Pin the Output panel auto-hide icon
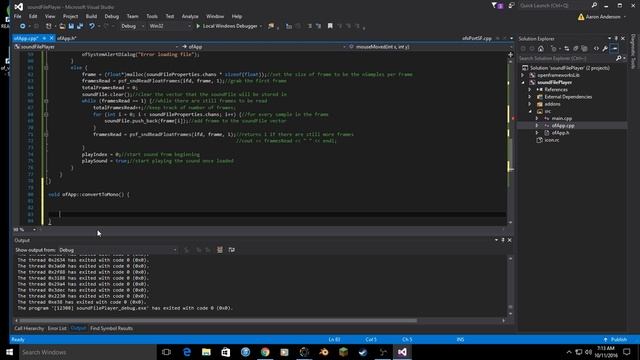 503,240
